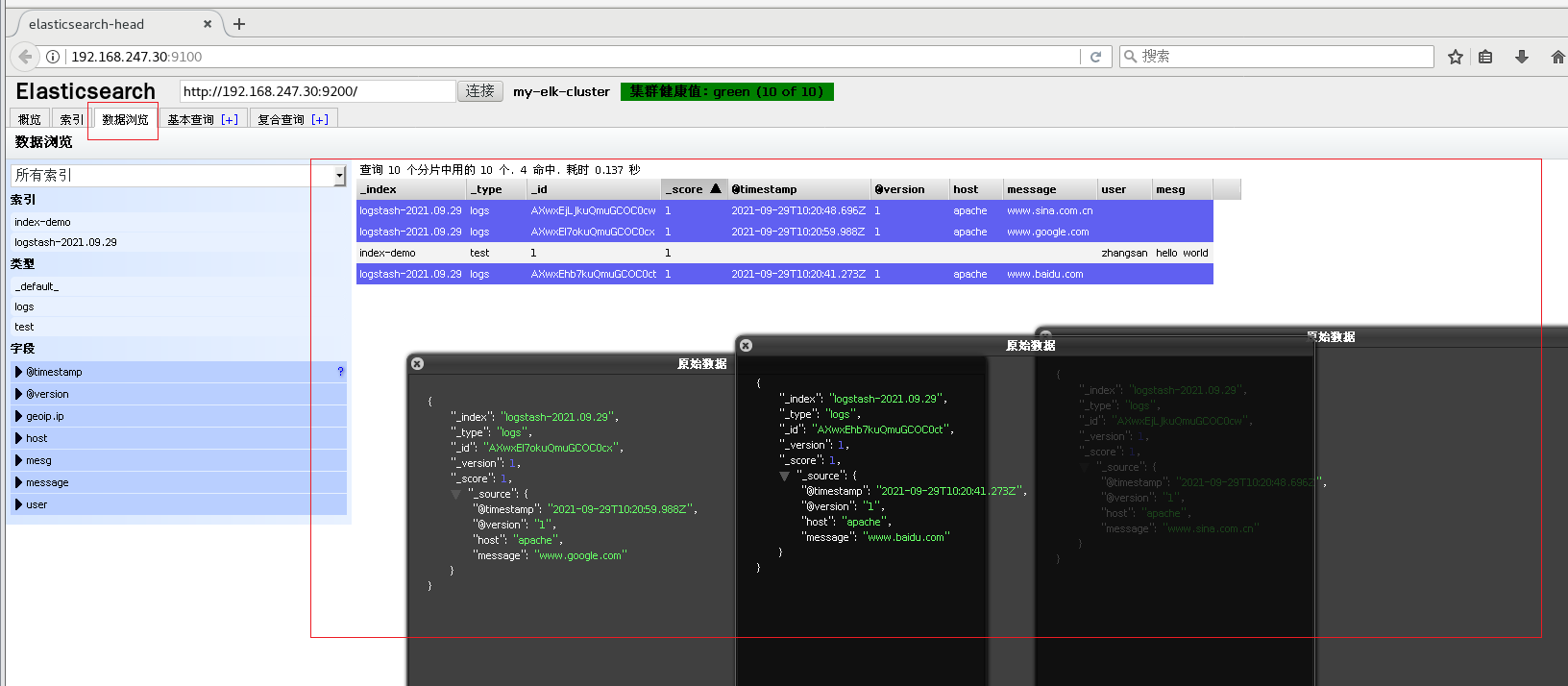The image size is (1568, 686).
Task: Sort by the _type column header
Action: pyautogui.click(x=497, y=189)
